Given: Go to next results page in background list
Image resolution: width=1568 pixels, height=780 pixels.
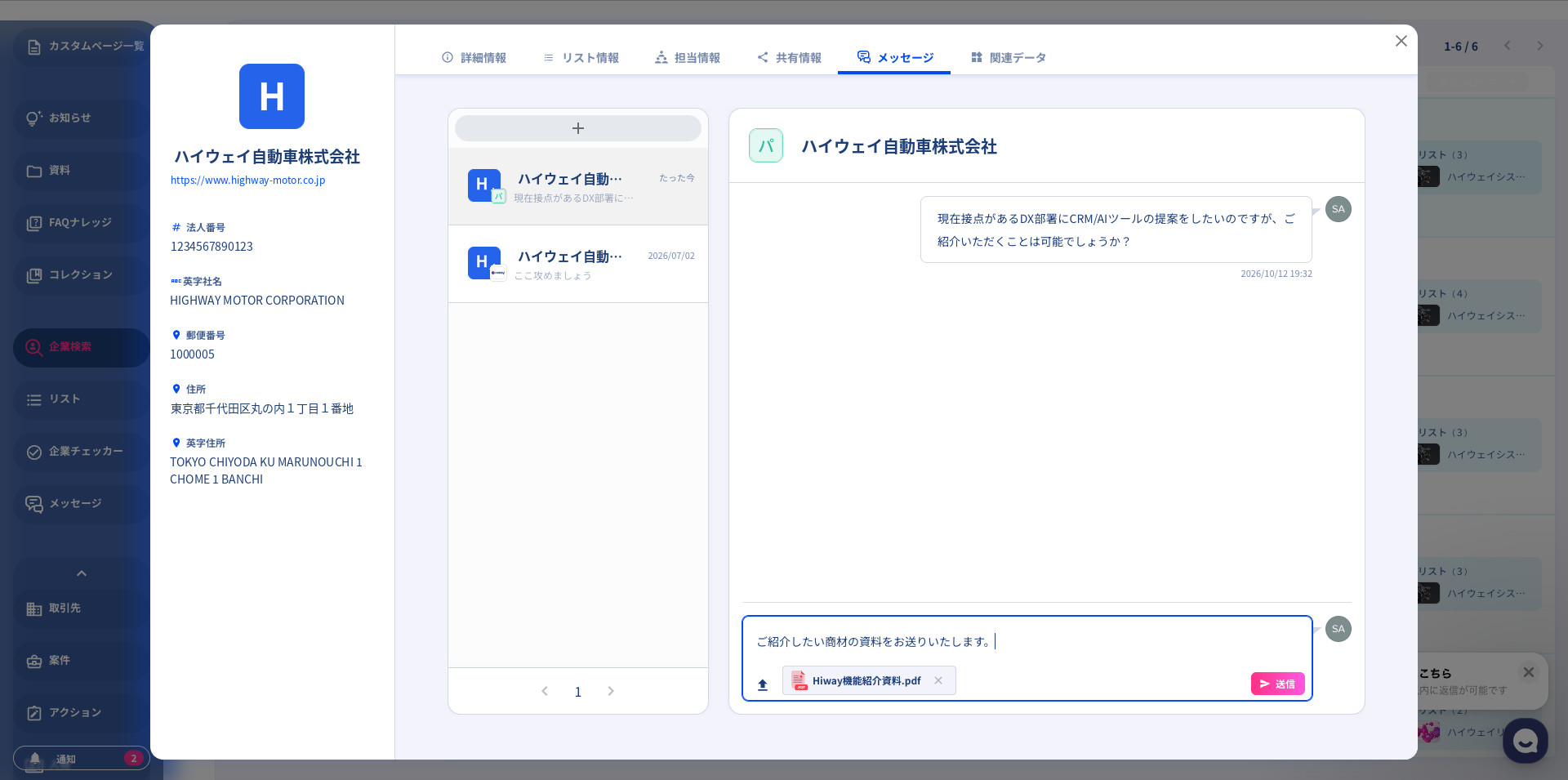Looking at the screenshot, I should pos(1540,46).
